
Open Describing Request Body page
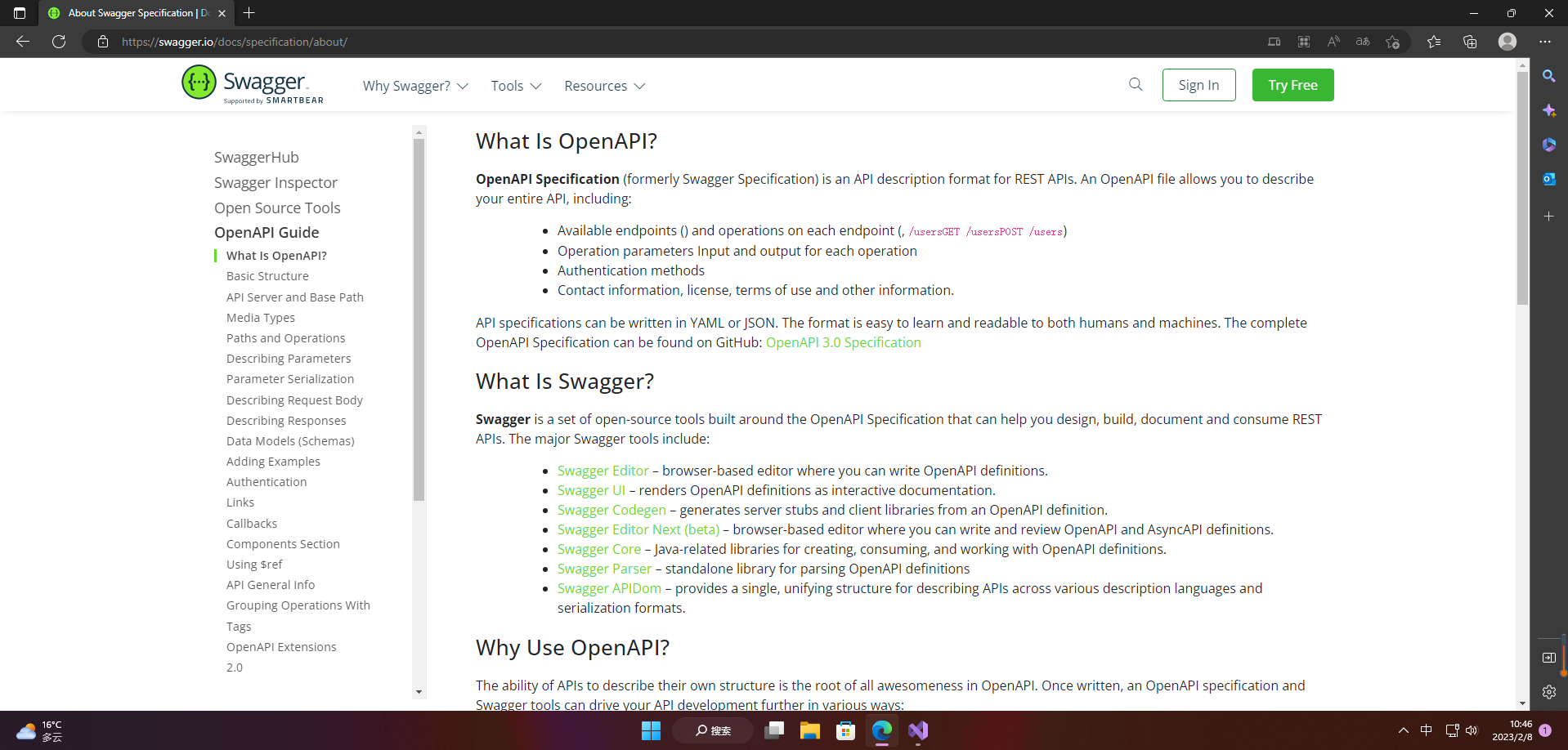[294, 400]
